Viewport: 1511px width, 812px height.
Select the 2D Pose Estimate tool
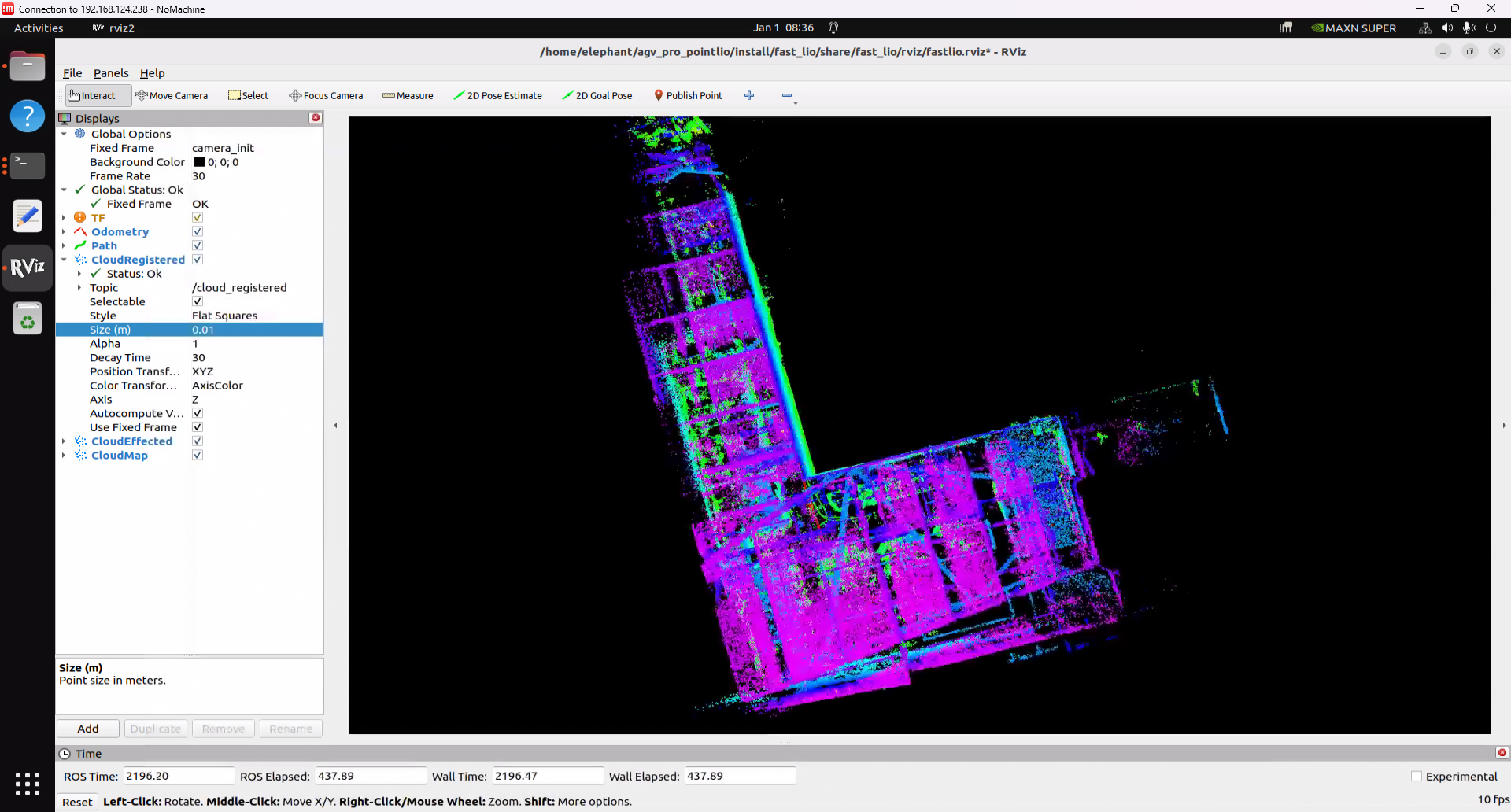tap(497, 95)
